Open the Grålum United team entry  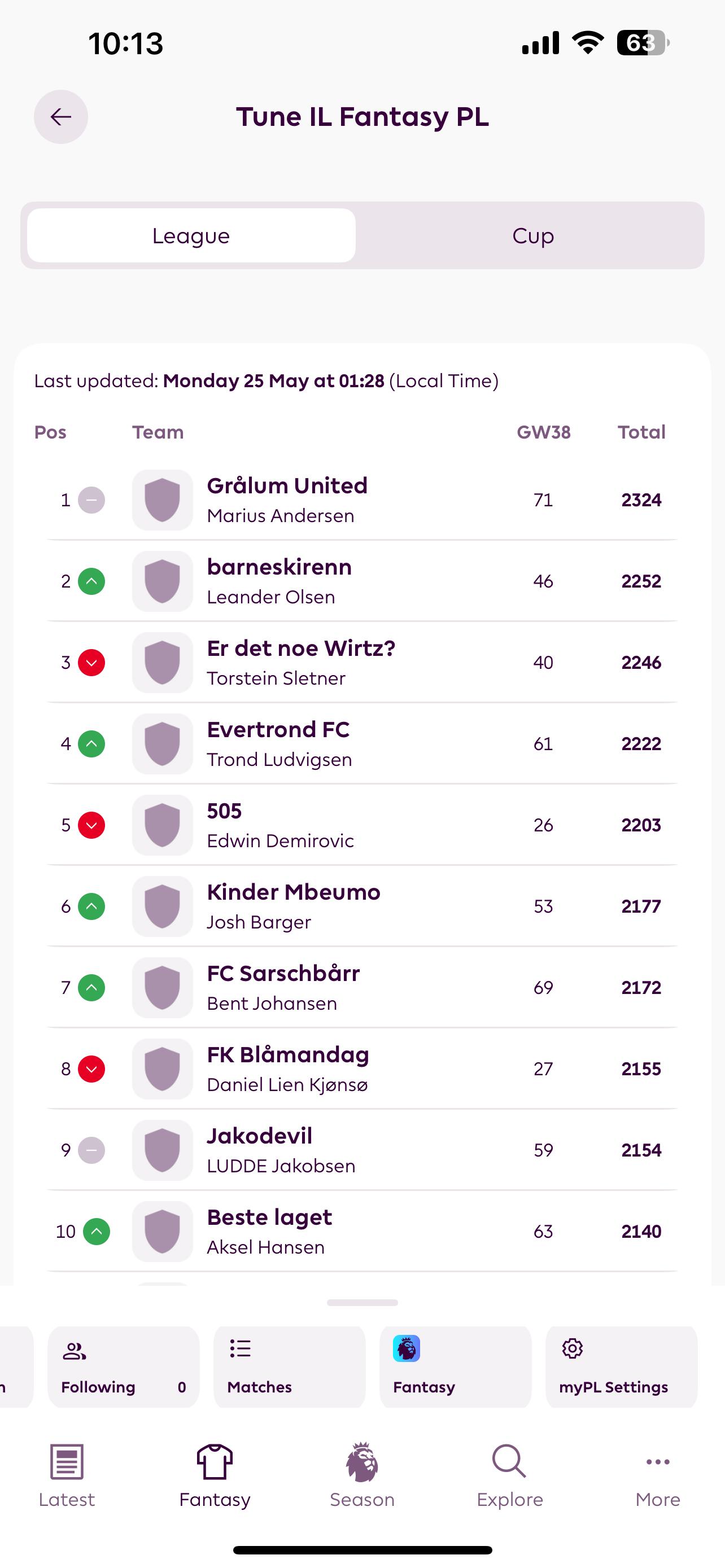pos(362,500)
